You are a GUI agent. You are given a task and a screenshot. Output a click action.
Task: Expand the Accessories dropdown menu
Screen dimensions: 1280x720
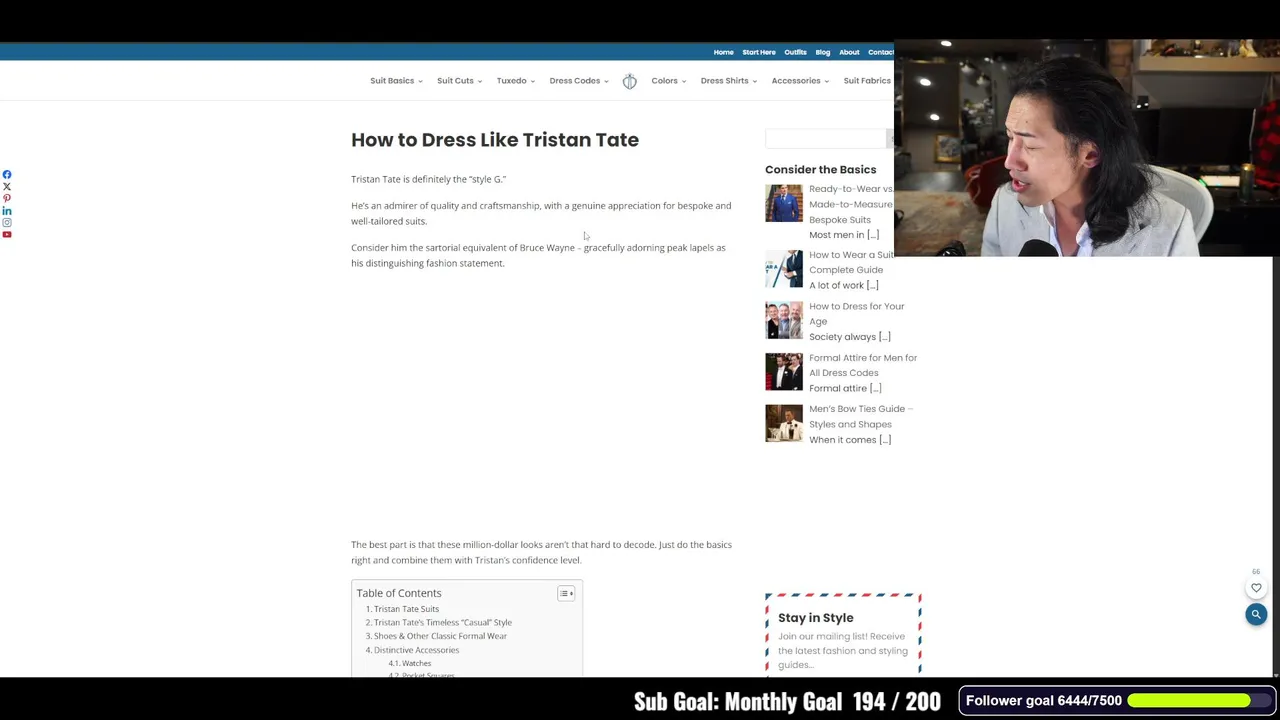(x=800, y=81)
